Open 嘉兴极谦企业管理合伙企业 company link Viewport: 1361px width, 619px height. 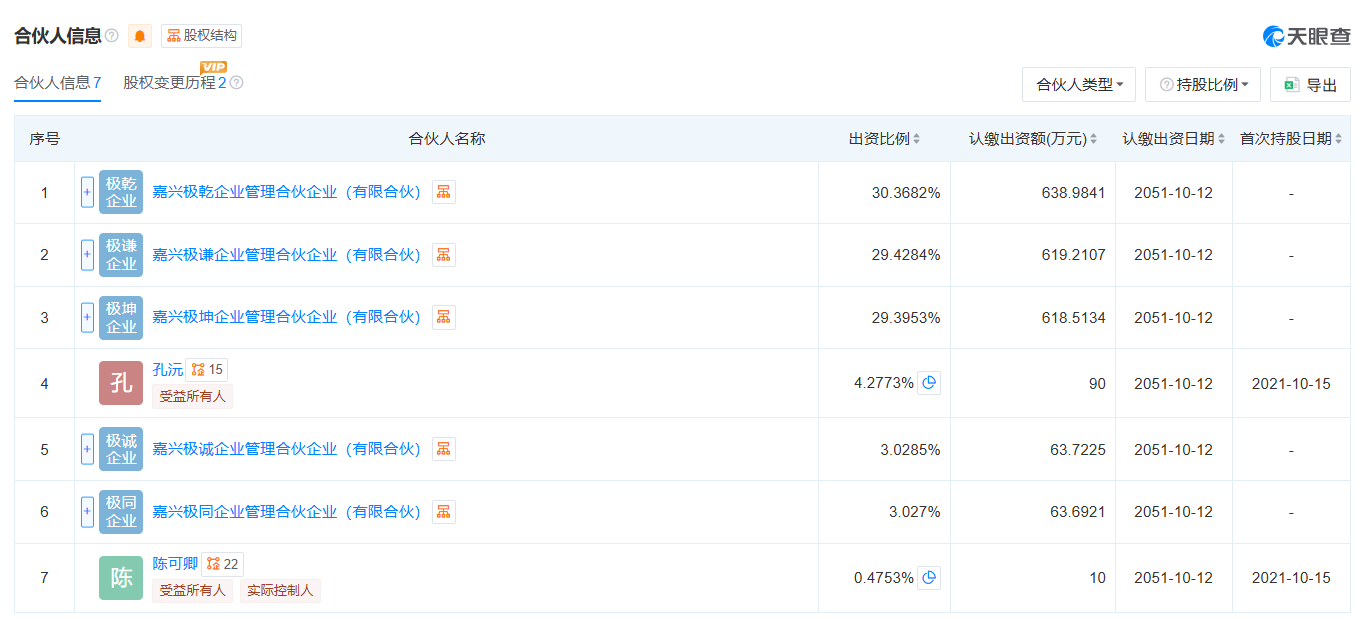click(287, 255)
